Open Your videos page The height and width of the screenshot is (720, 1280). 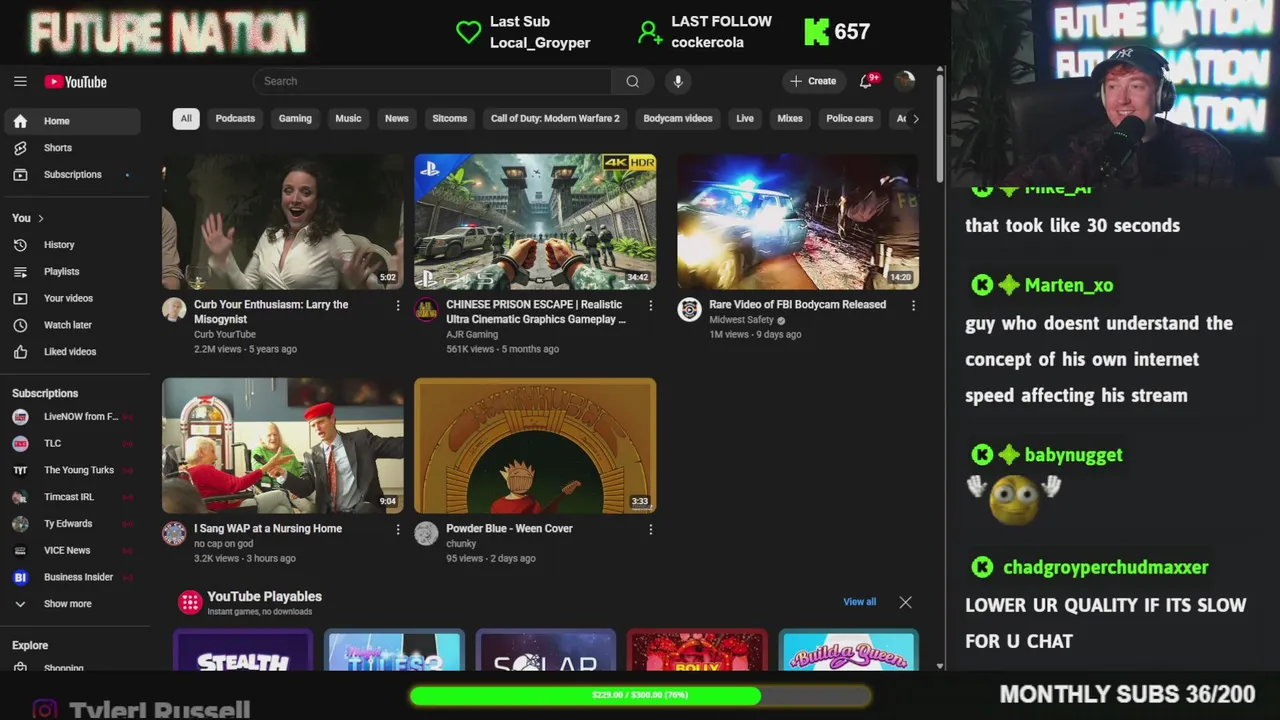tap(70, 298)
